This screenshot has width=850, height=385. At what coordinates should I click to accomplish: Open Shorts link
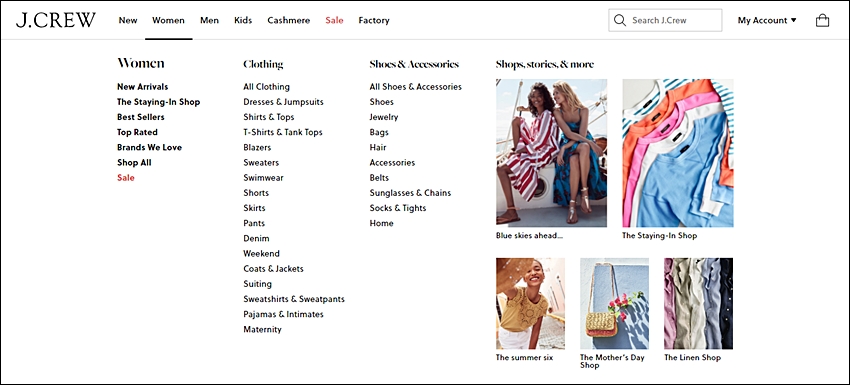pyautogui.click(x=256, y=193)
